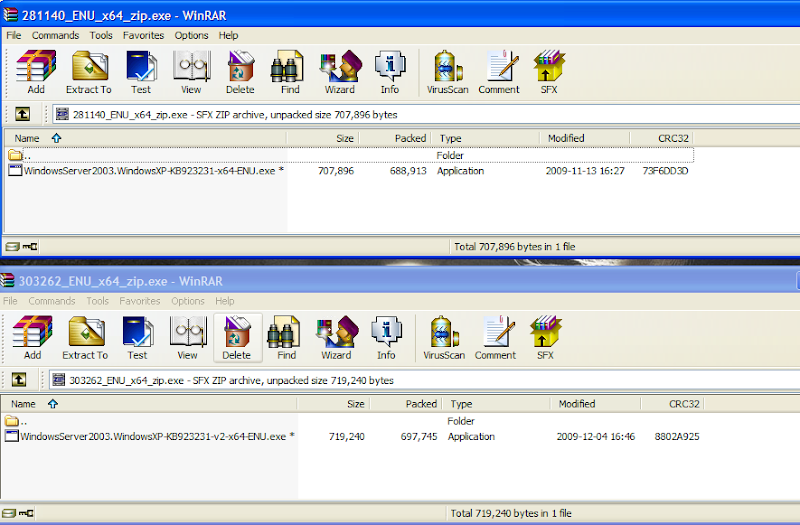800x525 pixels.
Task: Open Wizard in the 281140 window
Action: click(x=340, y=72)
